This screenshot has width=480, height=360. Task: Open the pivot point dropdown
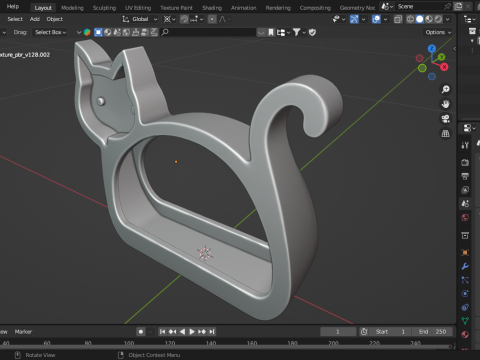pos(169,19)
